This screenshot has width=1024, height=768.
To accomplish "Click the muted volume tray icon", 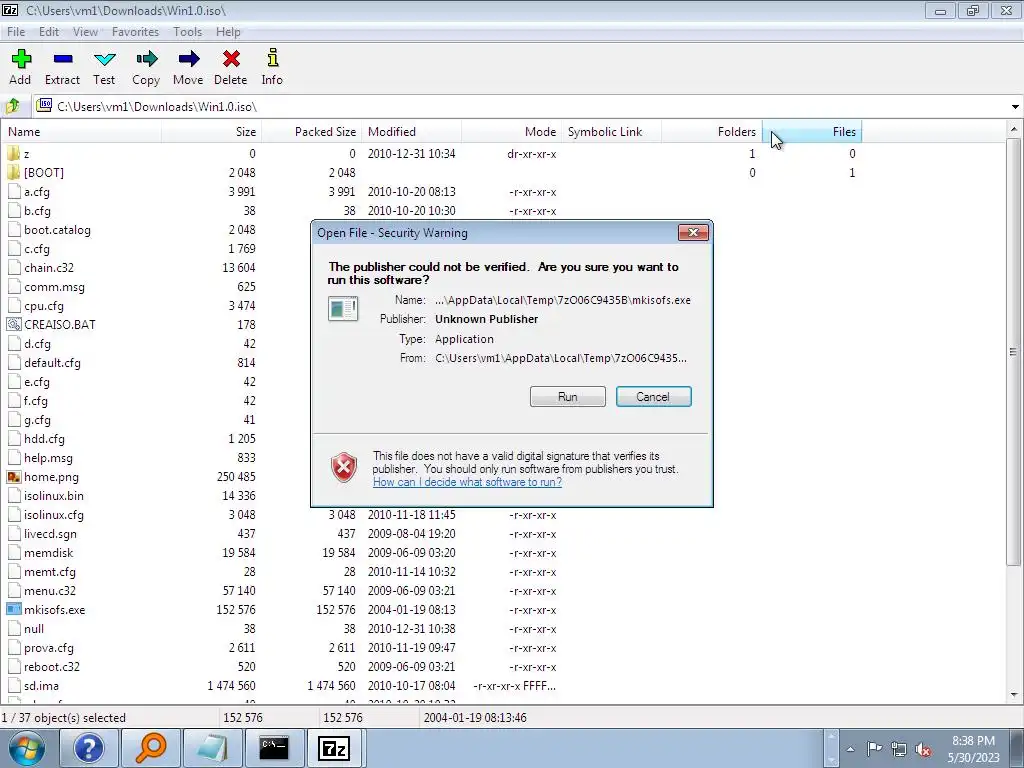I will [923, 749].
